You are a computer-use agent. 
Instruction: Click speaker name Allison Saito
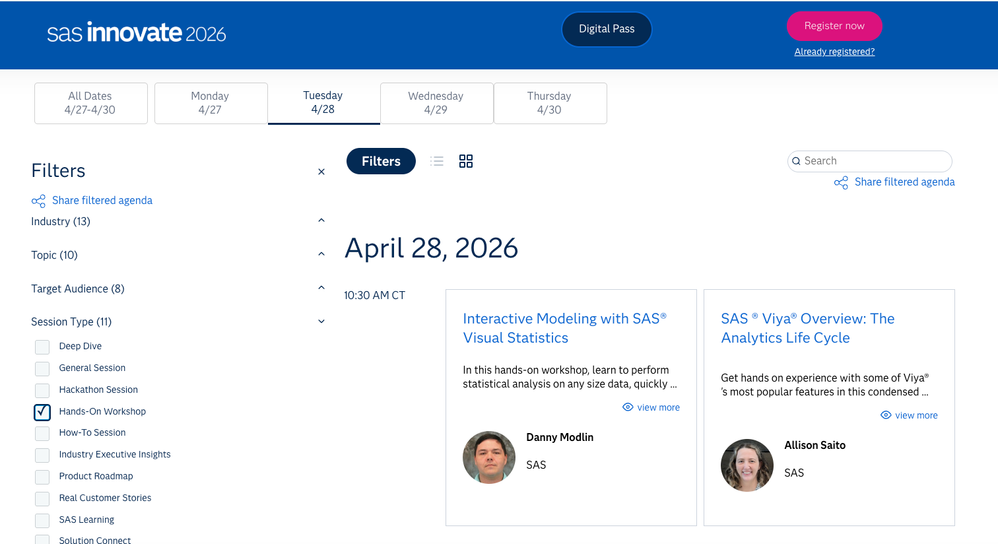click(x=815, y=445)
